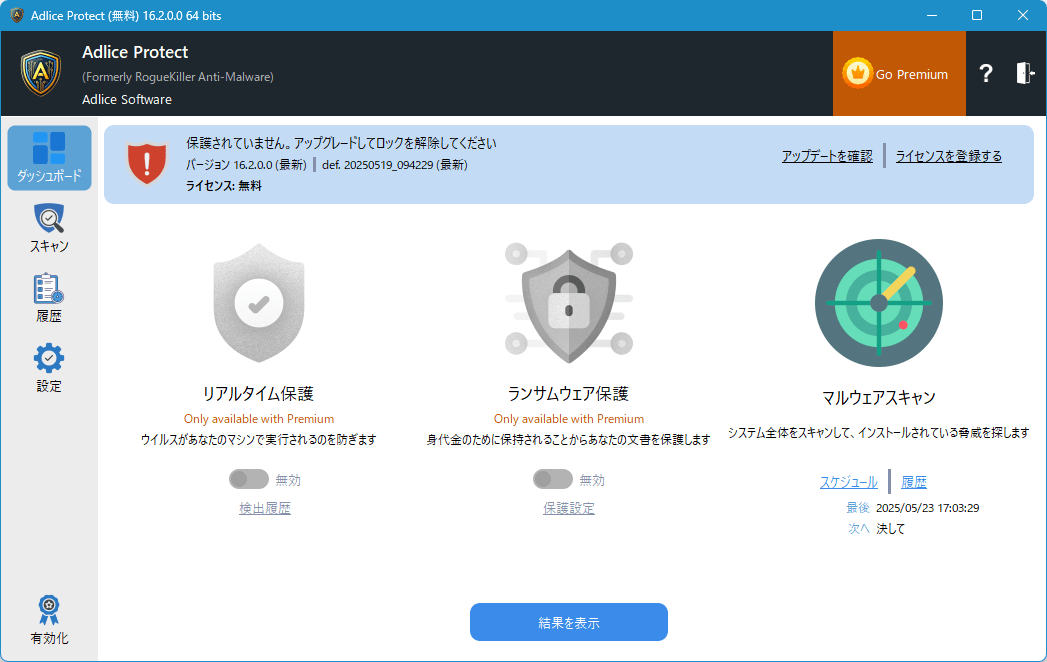Close the Adlice Protect window
This screenshot has height=662, width=1047.
[x=1022, y=15]
